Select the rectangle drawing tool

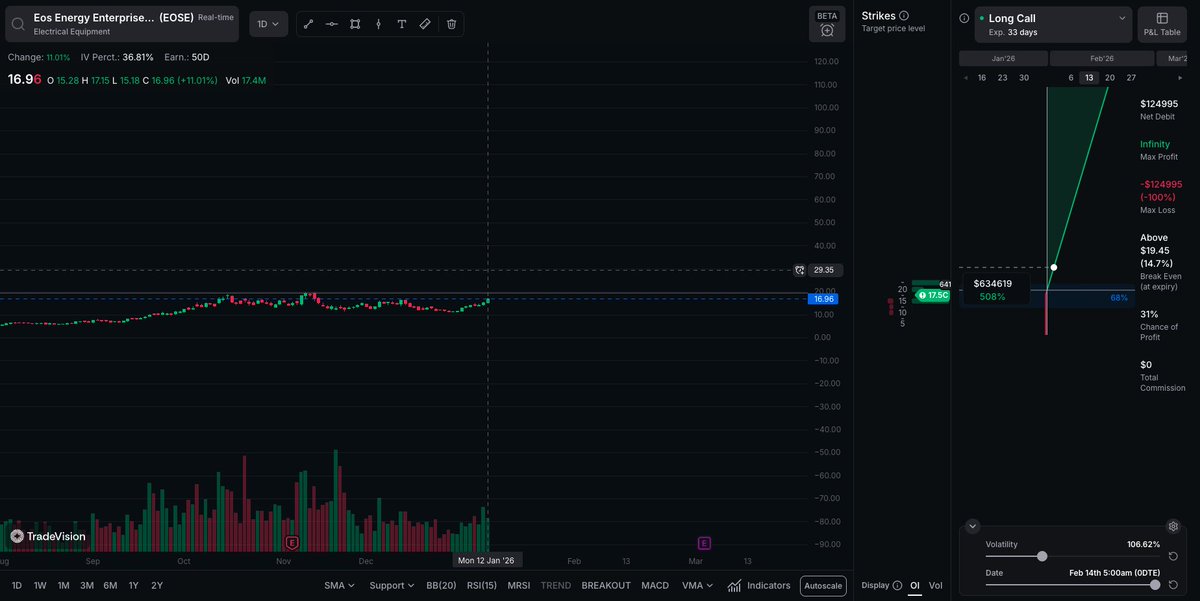[355, 24]
